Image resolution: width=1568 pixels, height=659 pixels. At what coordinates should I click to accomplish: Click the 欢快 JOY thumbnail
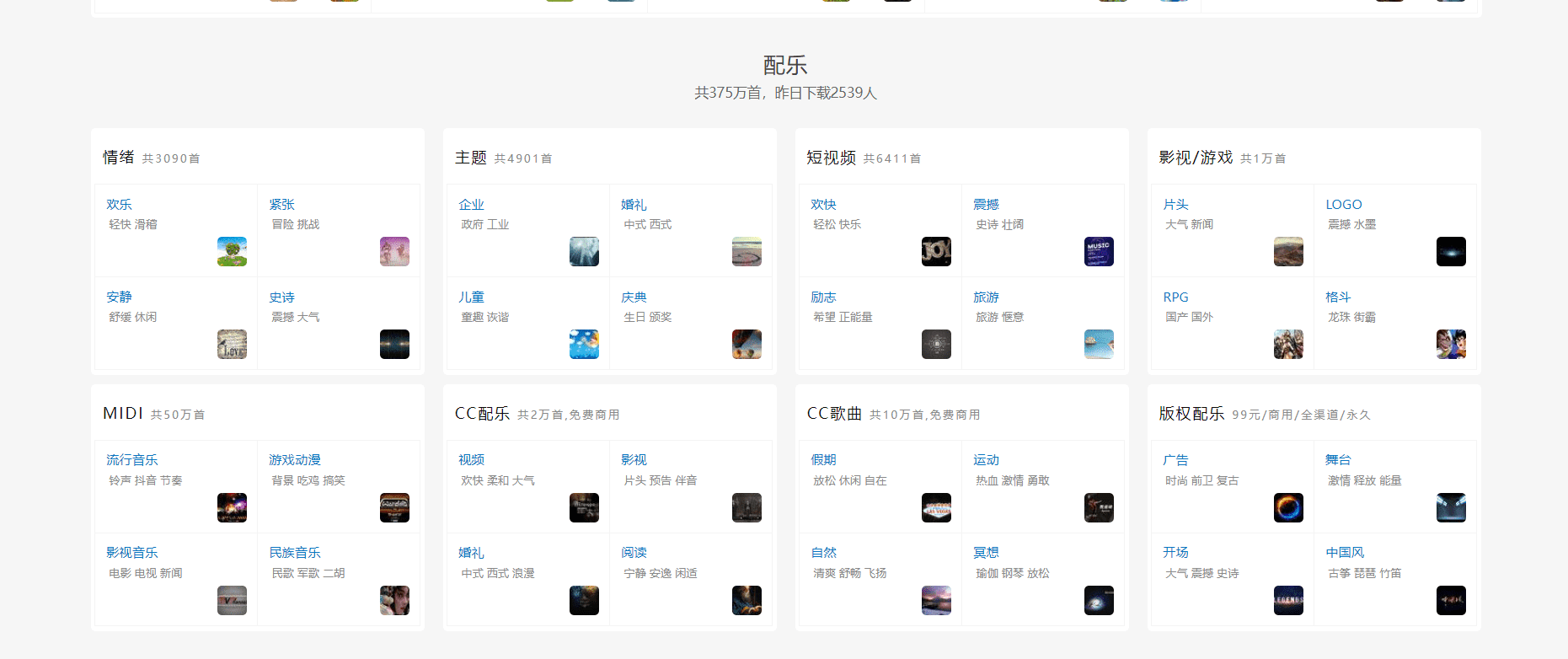tap(936, 251)
